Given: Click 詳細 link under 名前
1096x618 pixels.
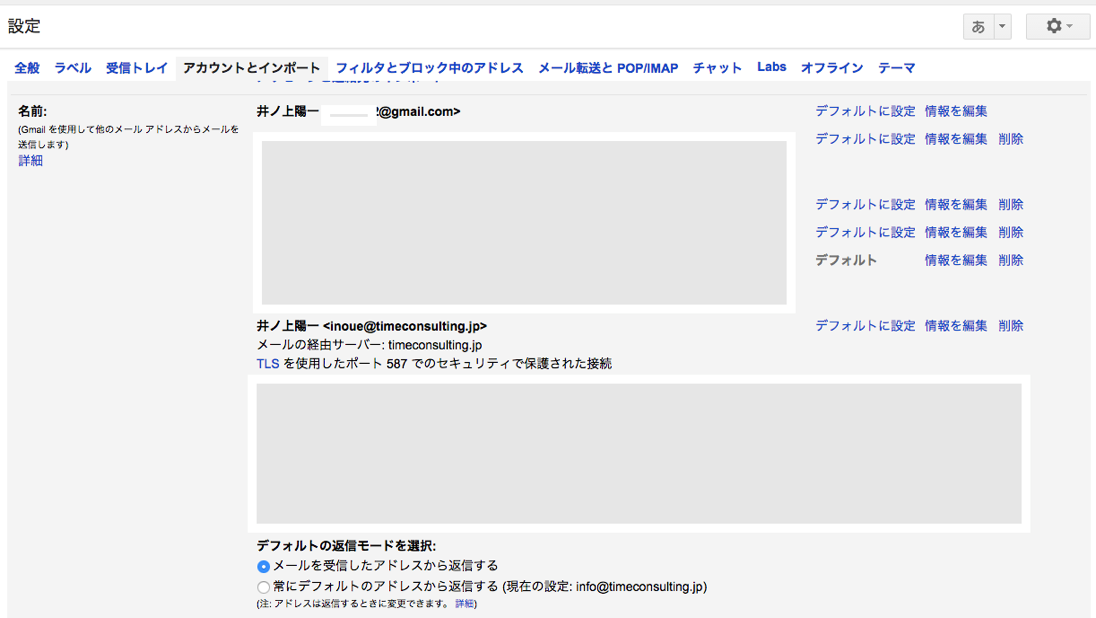Looking at the screenshot, I should tap(31, 160).
